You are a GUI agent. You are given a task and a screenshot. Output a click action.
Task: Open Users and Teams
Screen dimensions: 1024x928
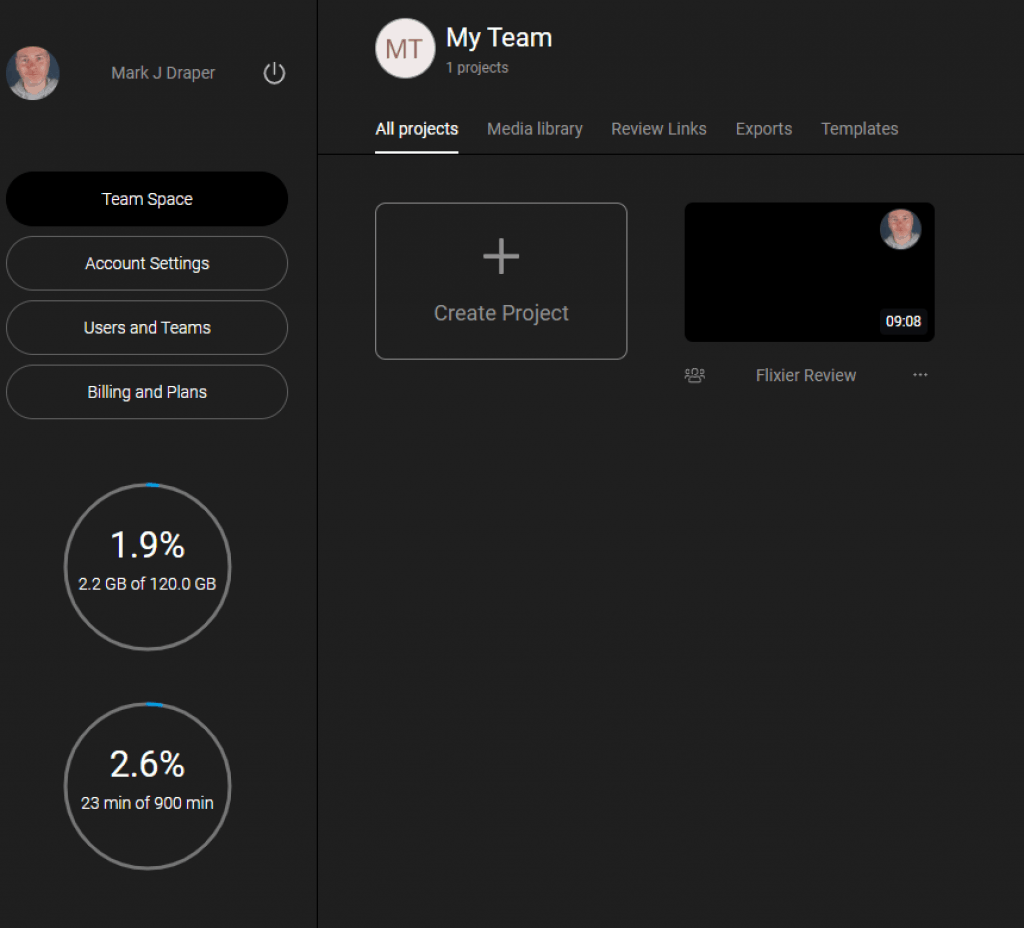click(x=147, y=328)
